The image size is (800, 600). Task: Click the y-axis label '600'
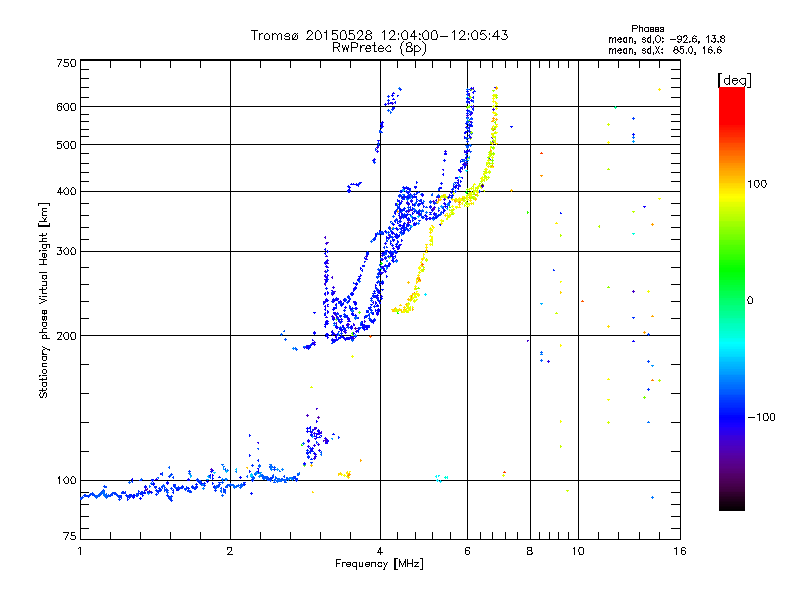pyautogui.click(x=66, y=107)
